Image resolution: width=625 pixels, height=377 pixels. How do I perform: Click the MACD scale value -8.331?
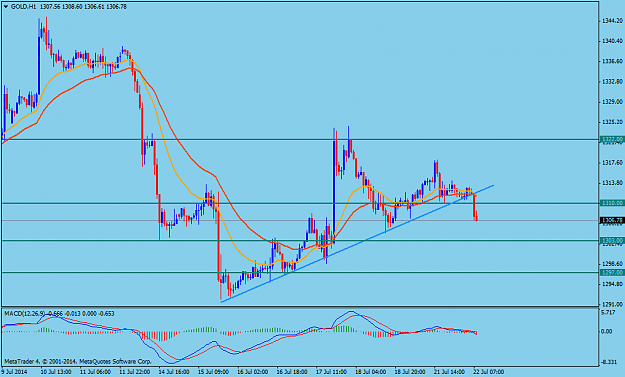pyautogui.click(x=609, y=362)
